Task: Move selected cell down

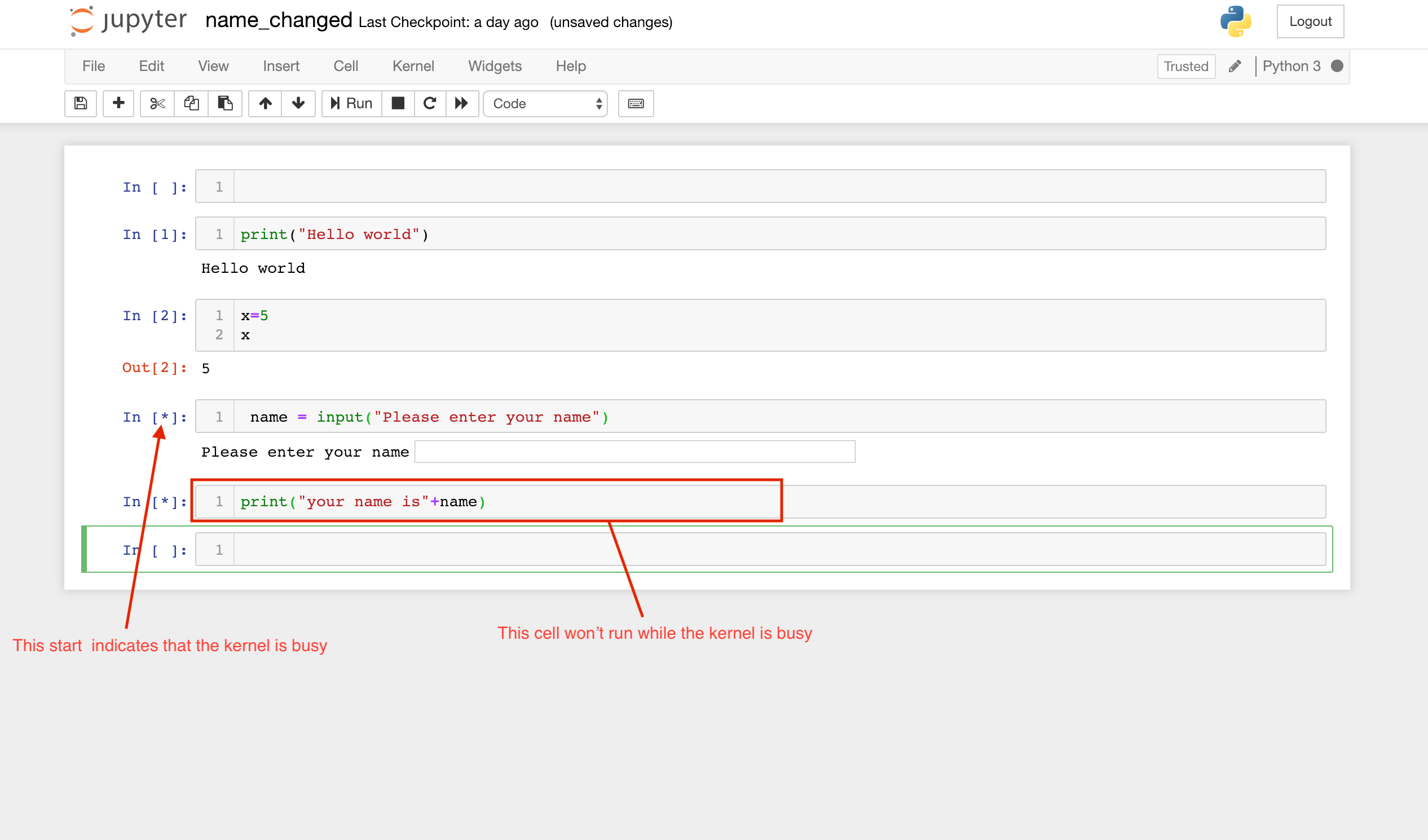Action: pos(298,104)
